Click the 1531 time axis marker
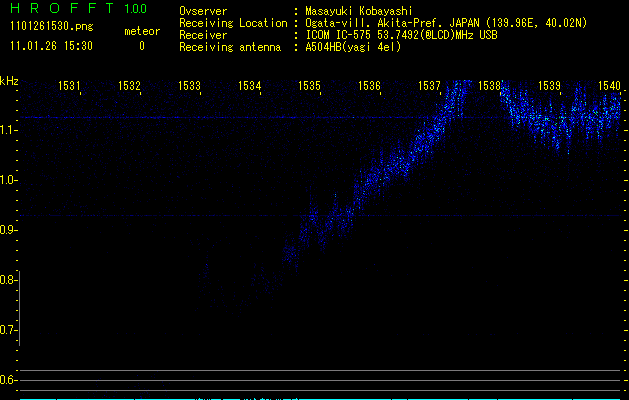The width and height of the screenshot is (629, 400). [69, 85]
